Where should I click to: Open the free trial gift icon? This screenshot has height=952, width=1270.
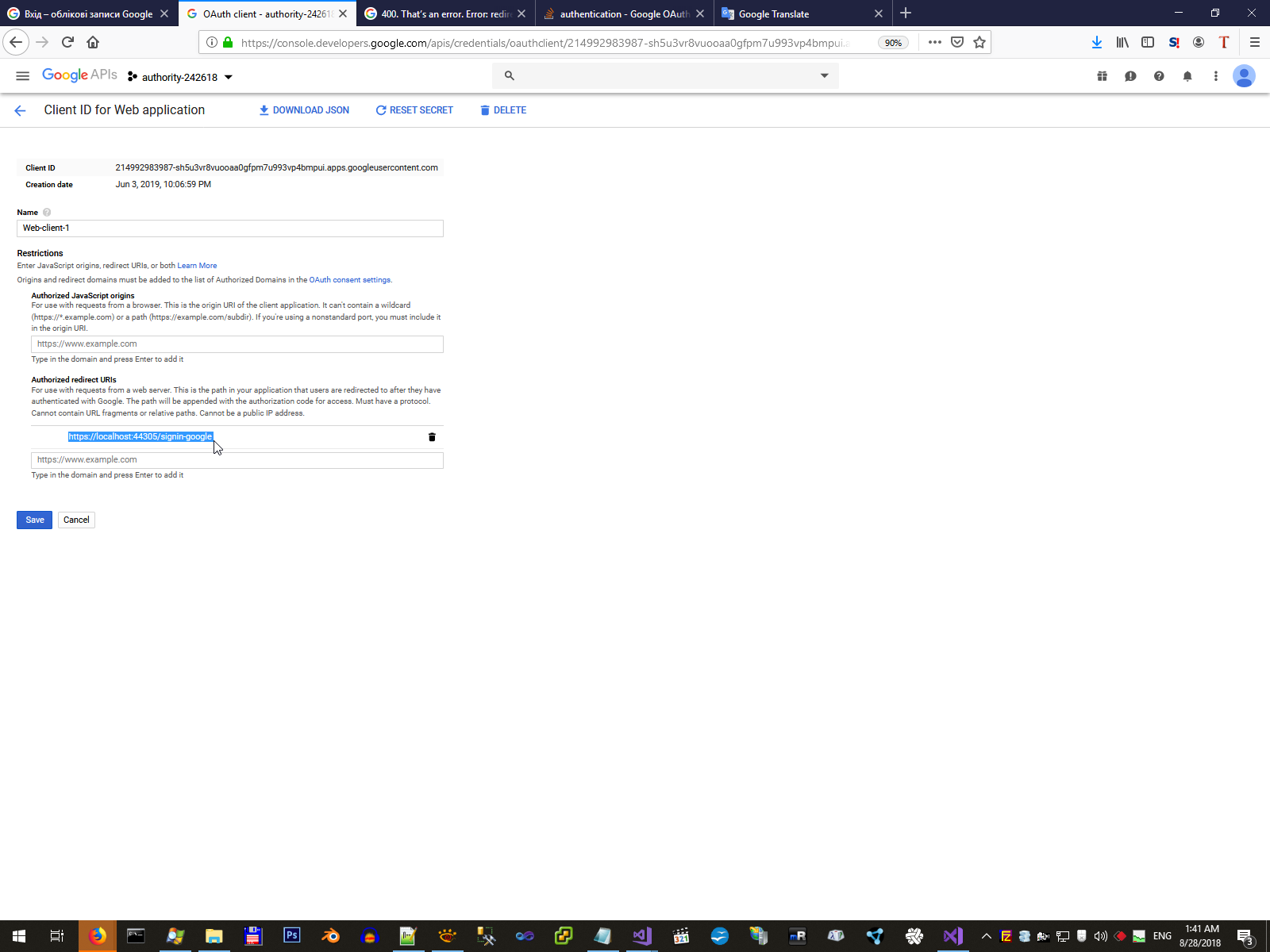point(1103,76)
